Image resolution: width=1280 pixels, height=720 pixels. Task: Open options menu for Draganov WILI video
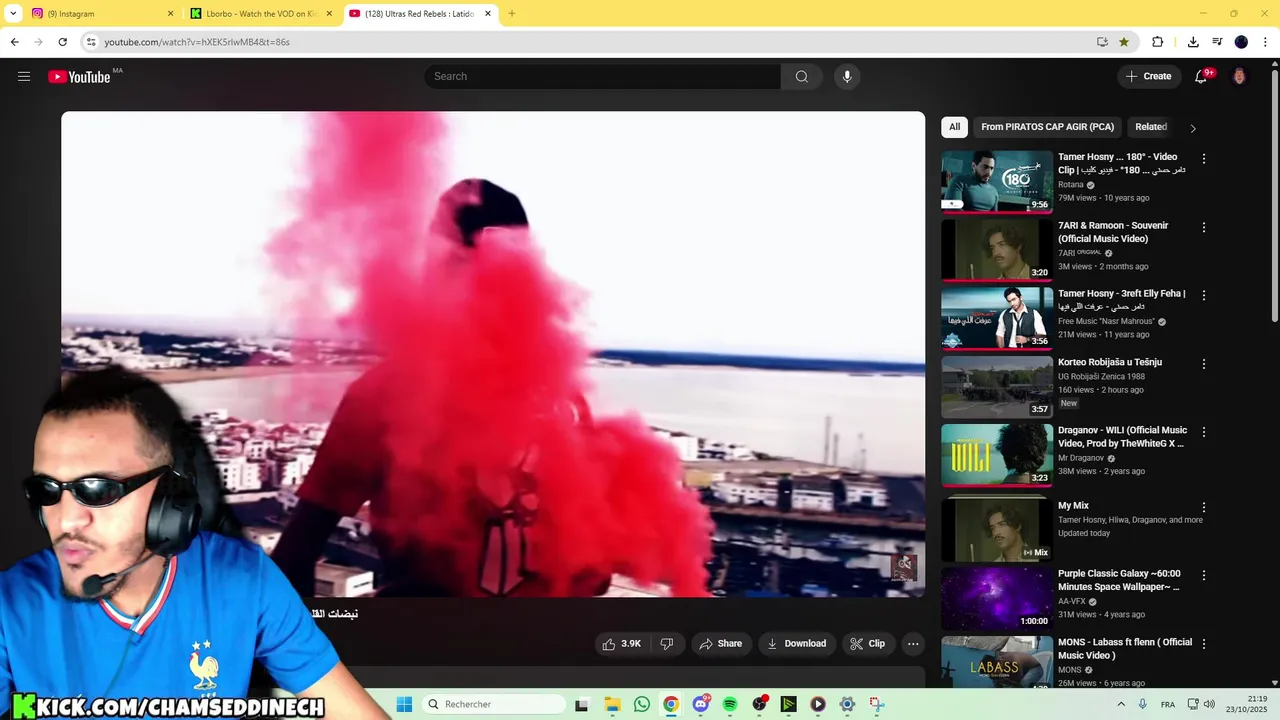1204,432
